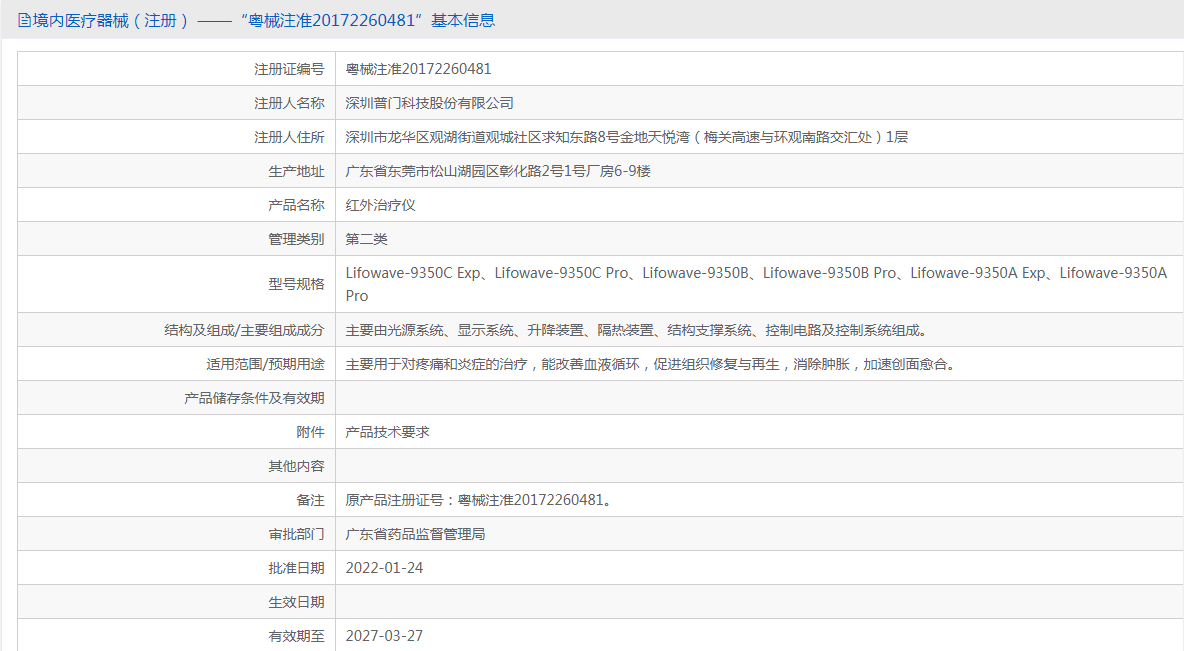Image resolution: width=1184 pixels, height=651 pixels.
Task: Click the remark 原产品注册证号：粤械注准20172260481
Action: click(x=478, y=500)
